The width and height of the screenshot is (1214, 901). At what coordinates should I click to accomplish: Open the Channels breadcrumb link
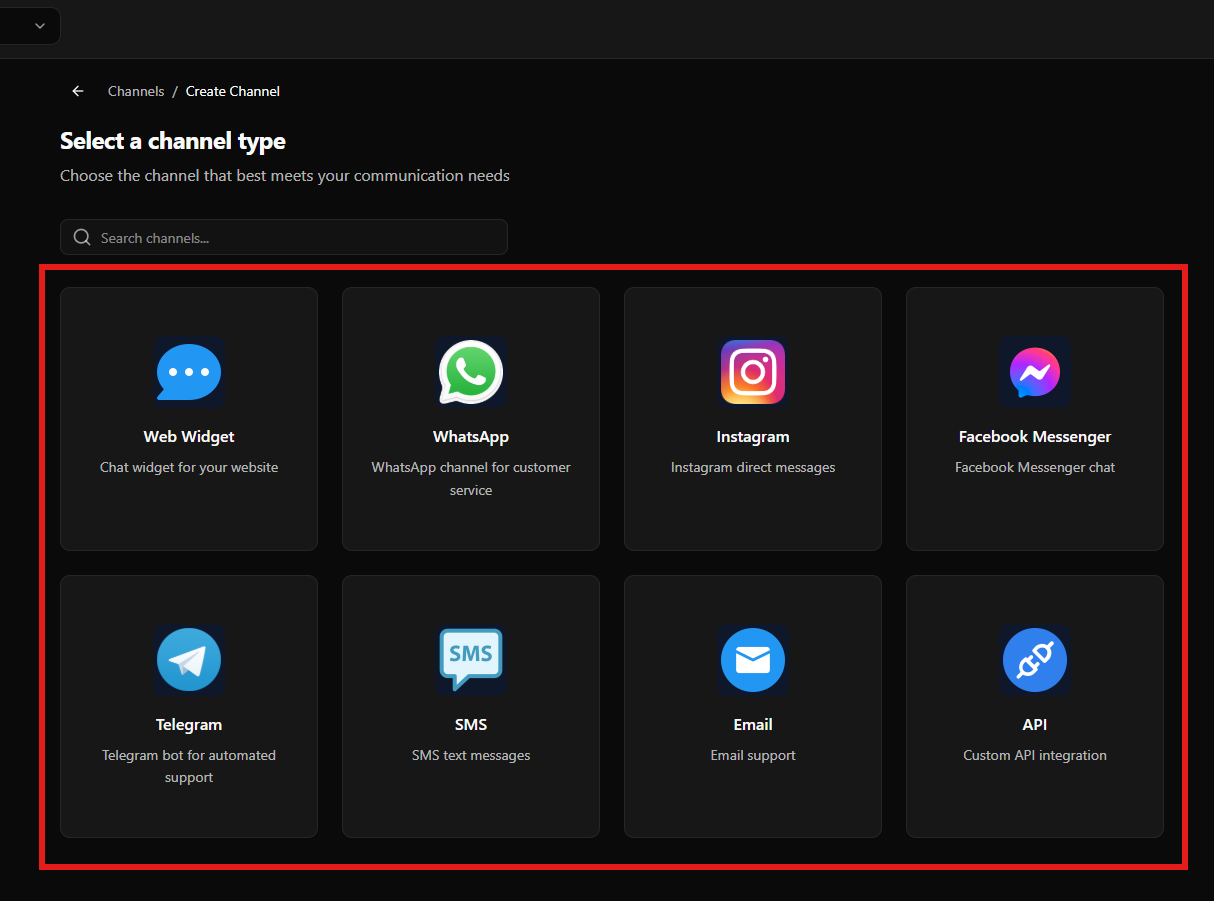click(136, 91)
